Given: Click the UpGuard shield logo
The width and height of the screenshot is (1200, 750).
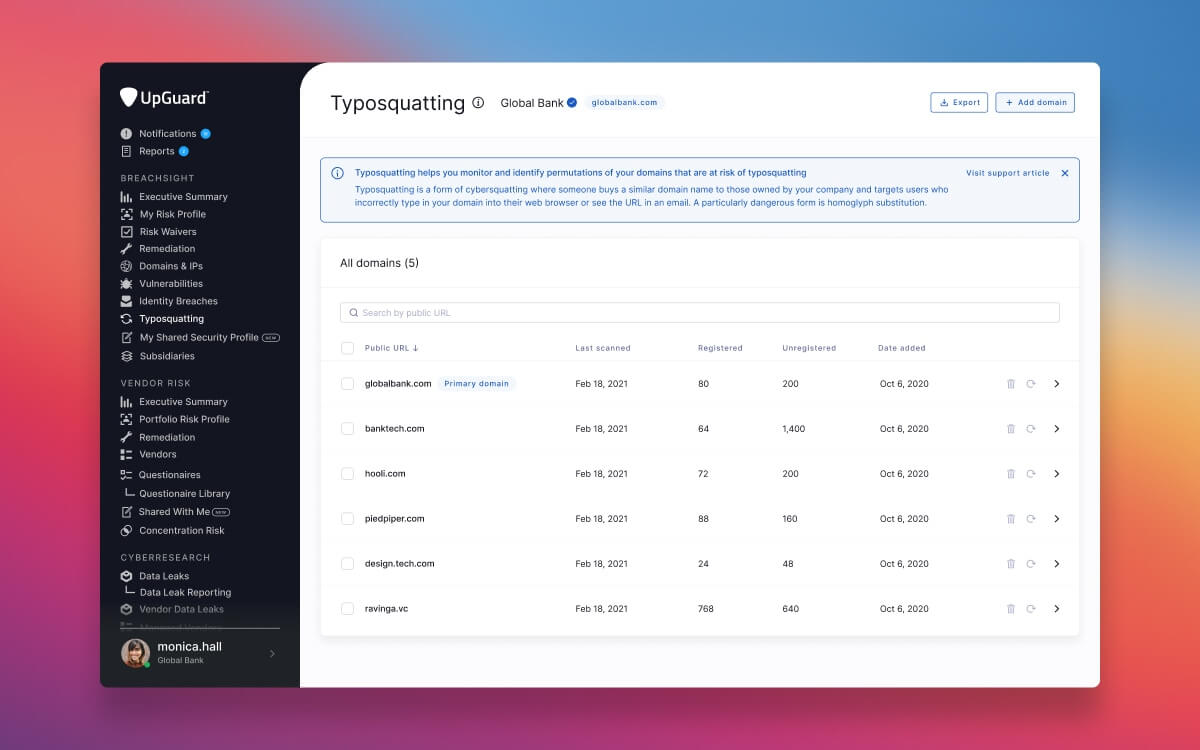Looking at the screenshot, I should click(128, 97).
